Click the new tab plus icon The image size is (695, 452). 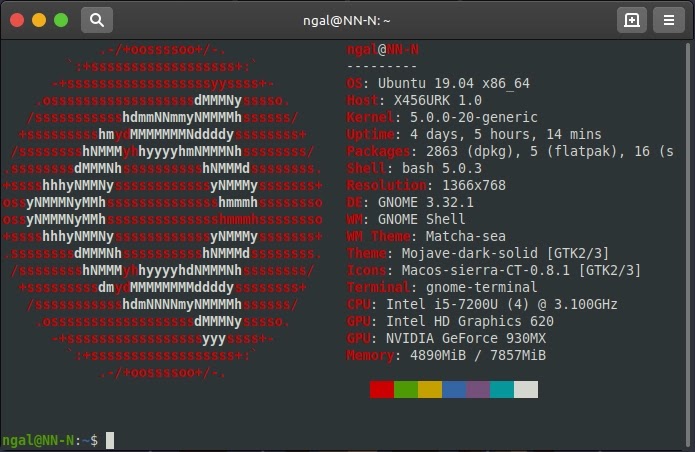[x=632, y=20]
